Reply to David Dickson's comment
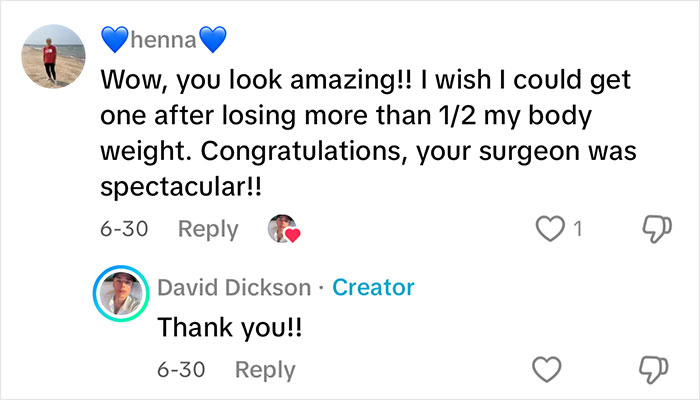Image resolution: width=700 pixels, height=400 pixels. 265,369
